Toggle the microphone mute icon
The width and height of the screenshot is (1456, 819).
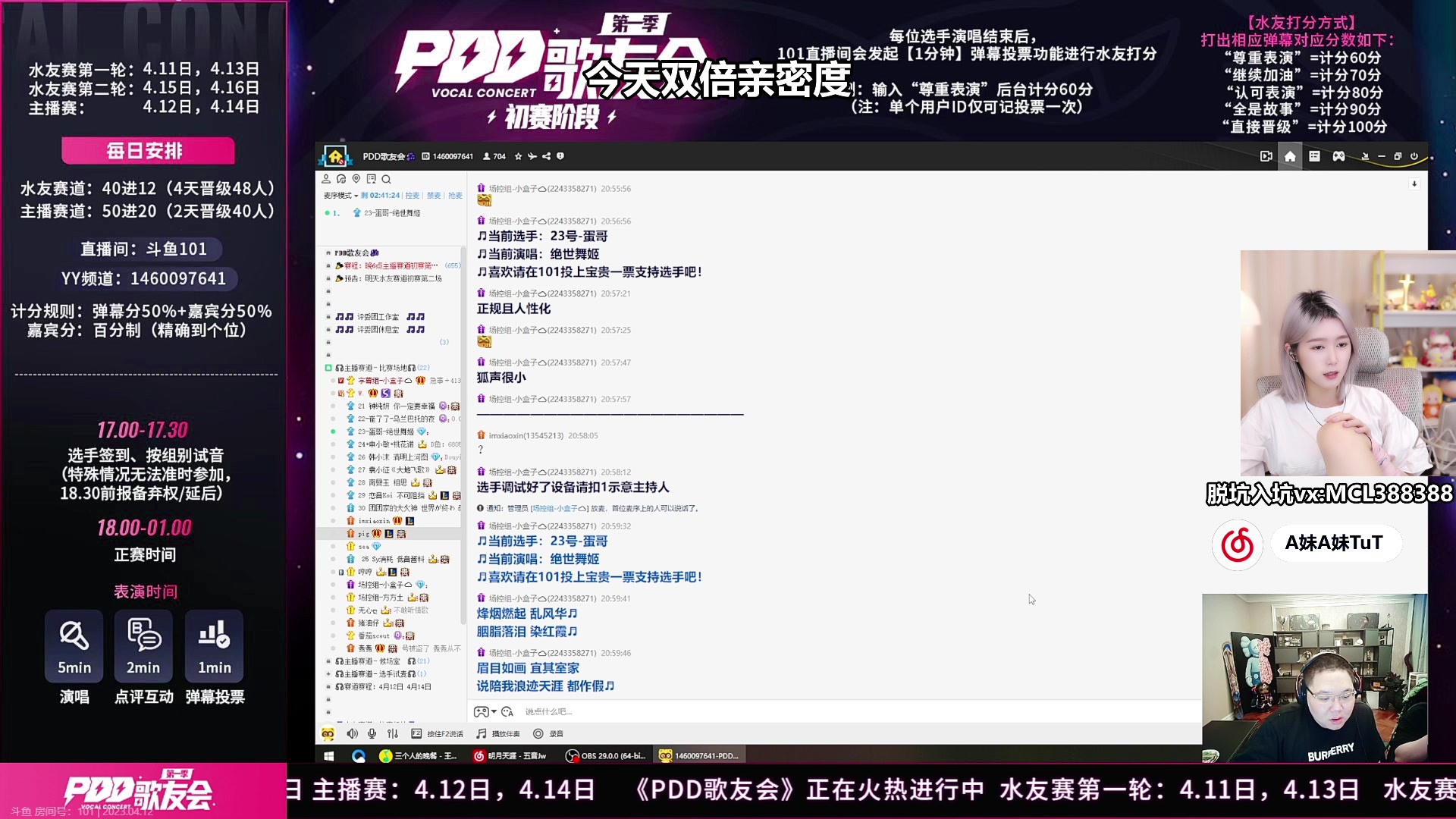372,733
